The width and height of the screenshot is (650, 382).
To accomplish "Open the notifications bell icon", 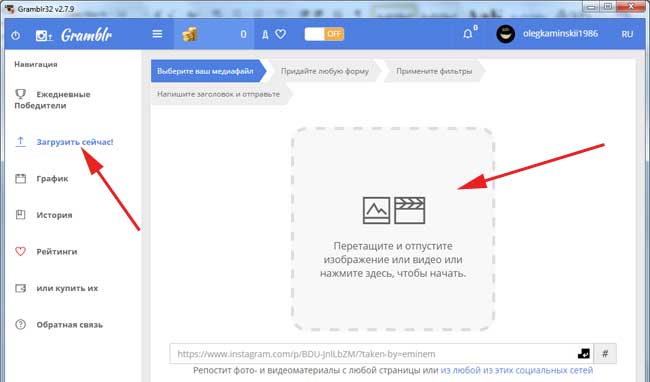I will click(x=468, y=34).
